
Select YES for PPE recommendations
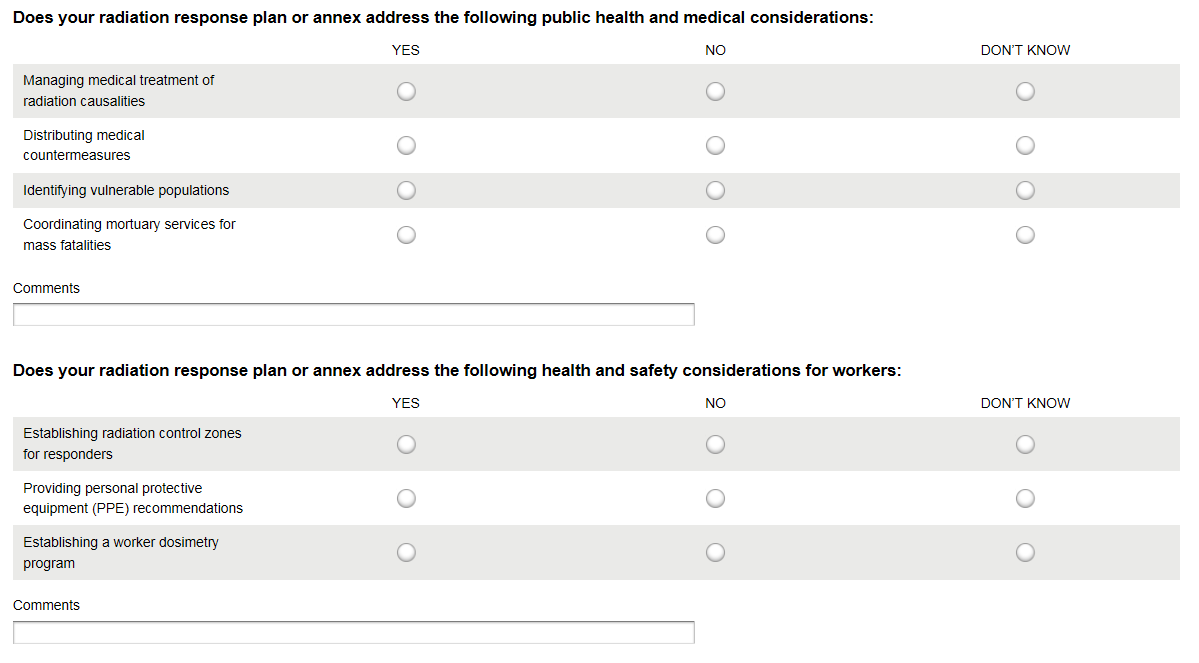point(406,498)
